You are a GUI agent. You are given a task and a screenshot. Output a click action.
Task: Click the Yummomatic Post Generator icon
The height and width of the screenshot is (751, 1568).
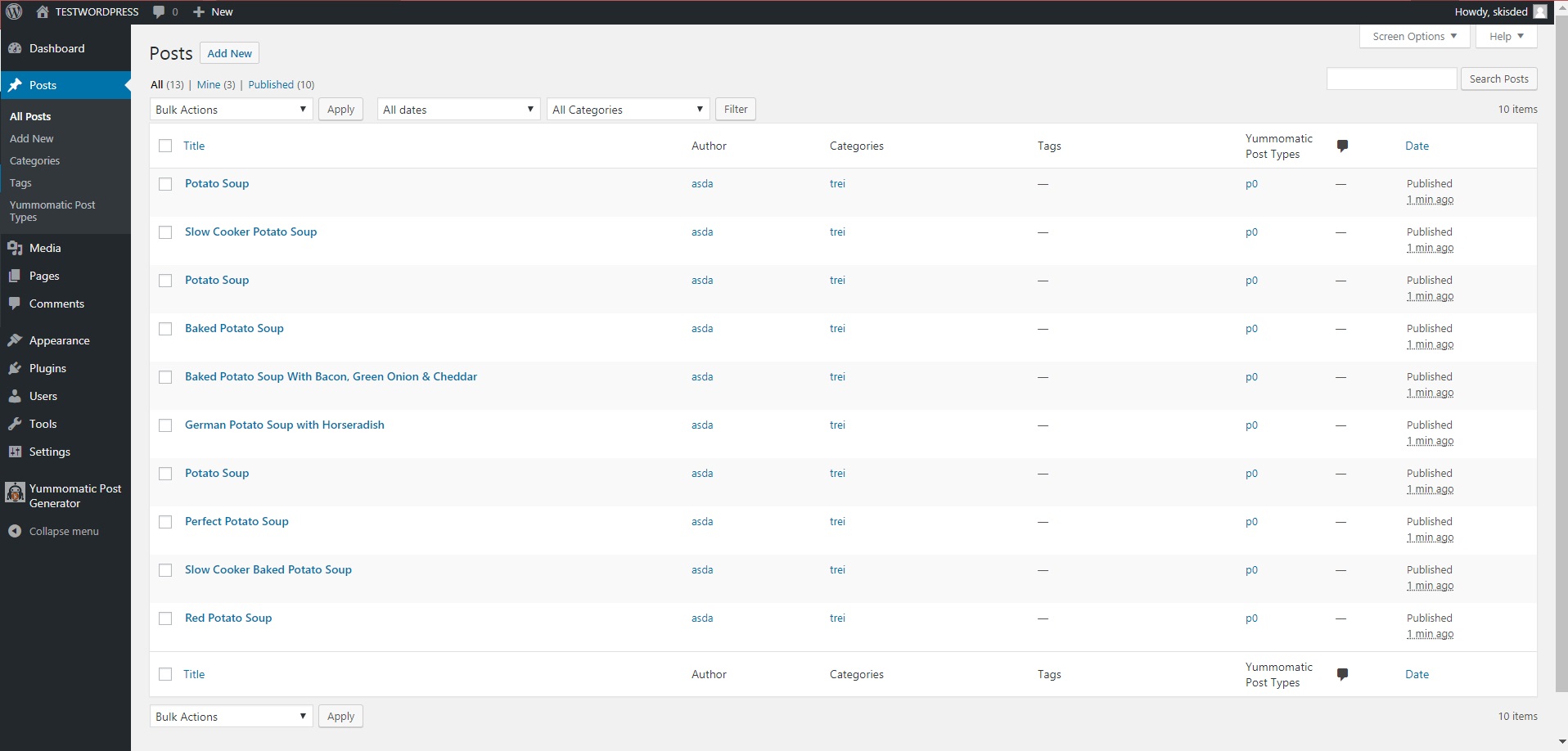coord(15,492)
